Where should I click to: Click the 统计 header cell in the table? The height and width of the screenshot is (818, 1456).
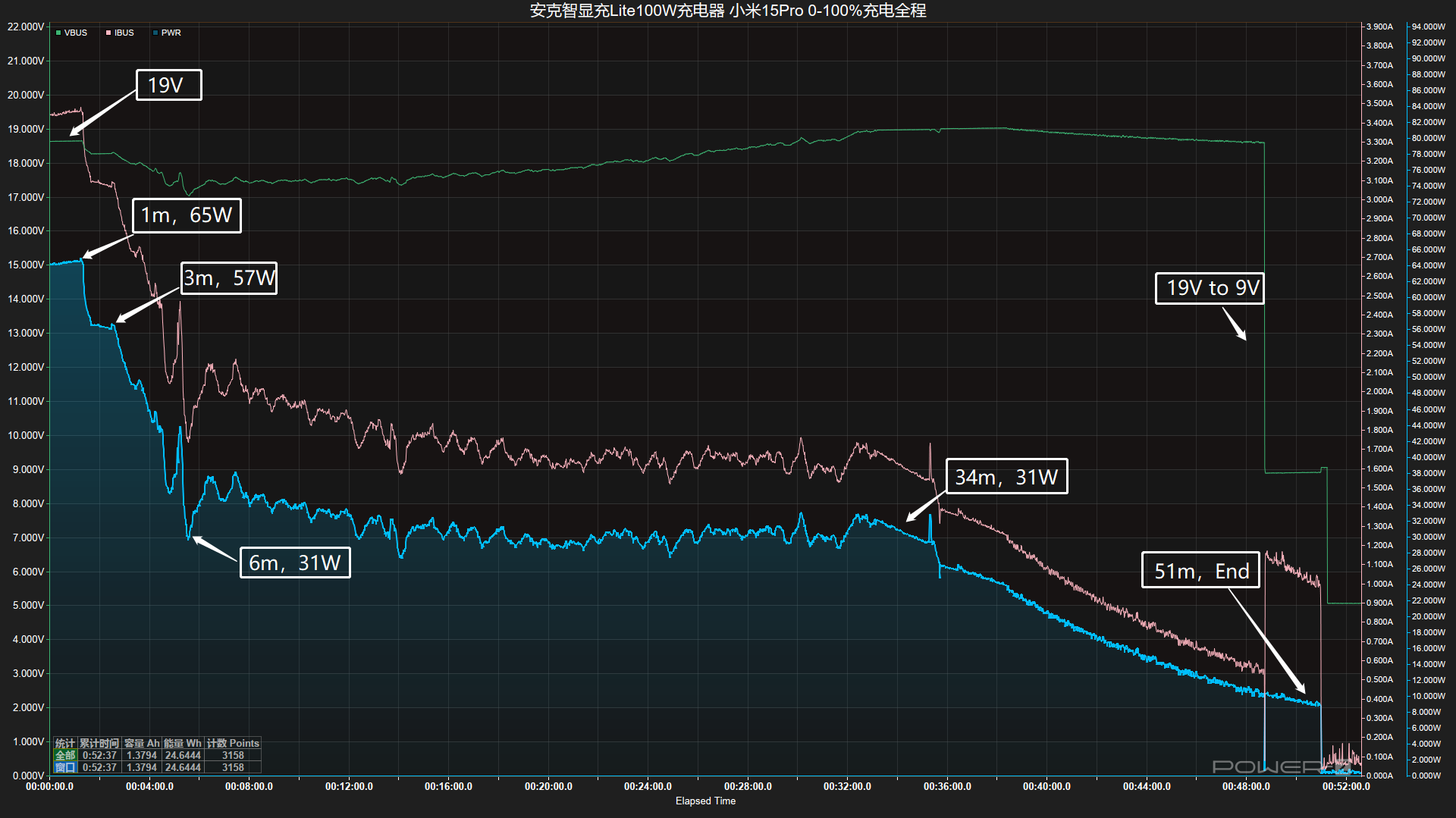[65, 743]
